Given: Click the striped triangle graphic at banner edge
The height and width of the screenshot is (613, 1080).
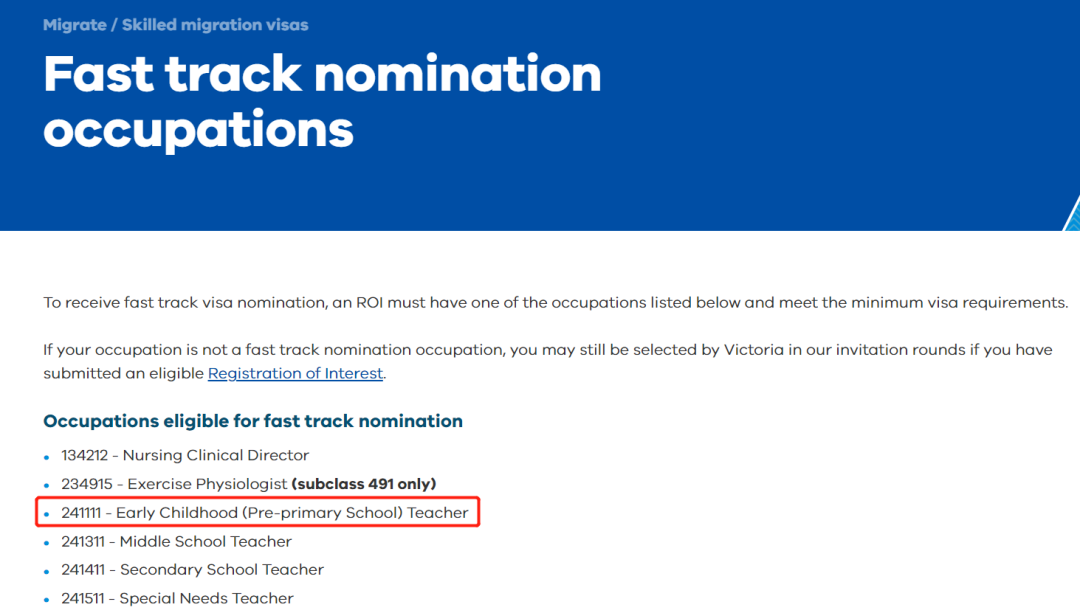Looking at the screenshot, I should [x=1073, y=217].
